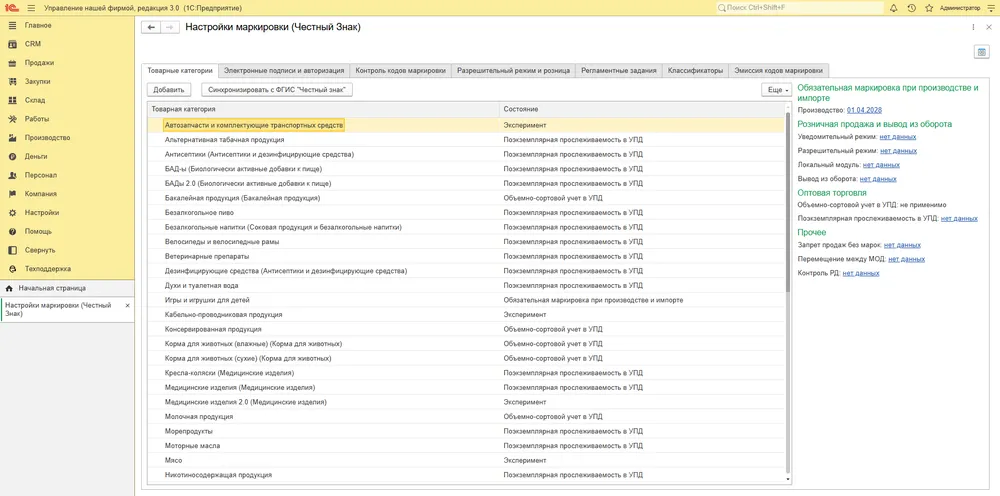Open the calendar icon at top right
The height and width of the screenshot is (496, 1000).
coord(982,52)
